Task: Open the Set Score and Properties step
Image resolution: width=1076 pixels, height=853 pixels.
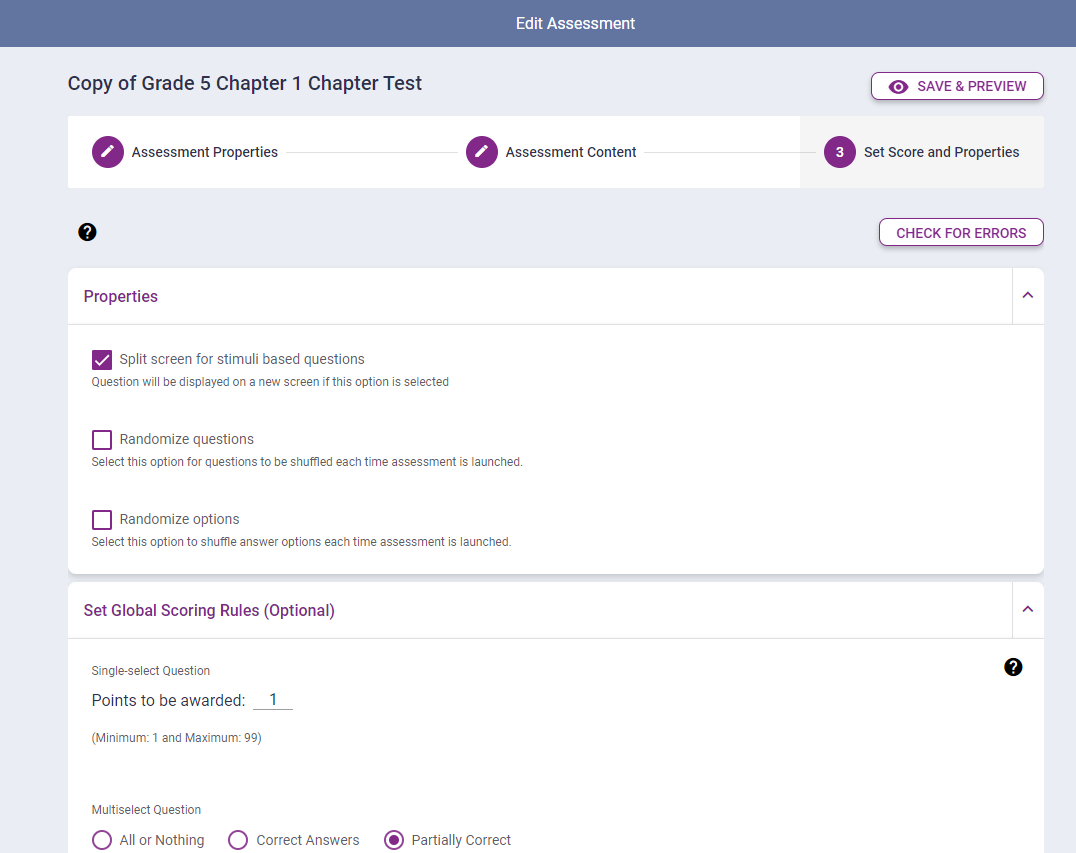Action: click(941, 152)
